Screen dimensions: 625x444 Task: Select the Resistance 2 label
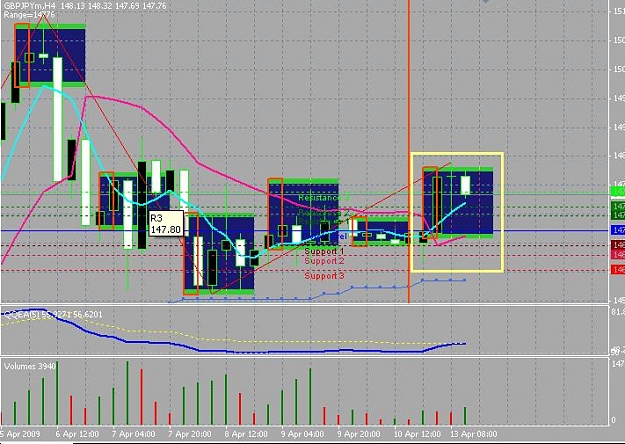click(324, 213)
